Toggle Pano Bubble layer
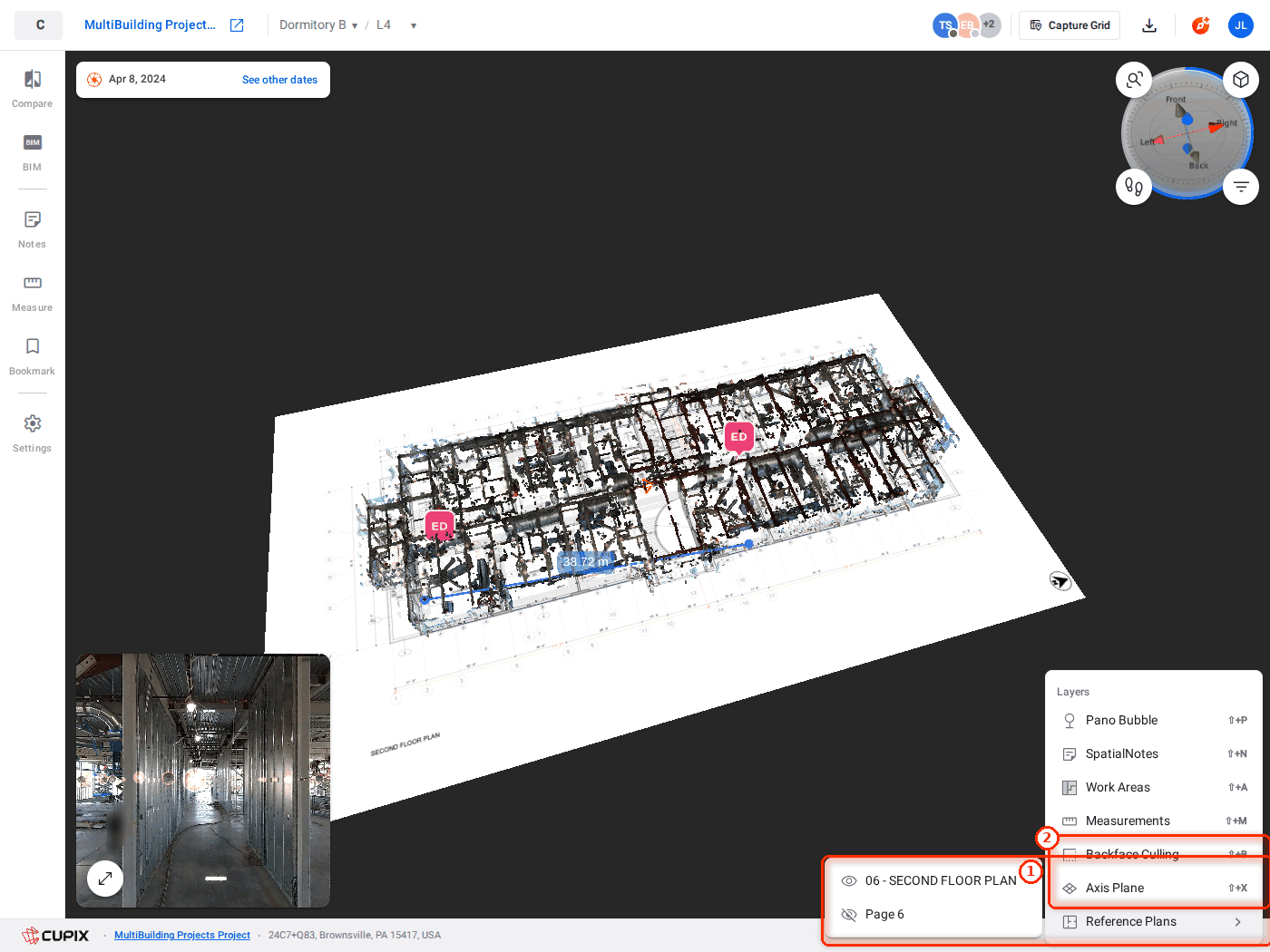 click(x=1154, y=720)
